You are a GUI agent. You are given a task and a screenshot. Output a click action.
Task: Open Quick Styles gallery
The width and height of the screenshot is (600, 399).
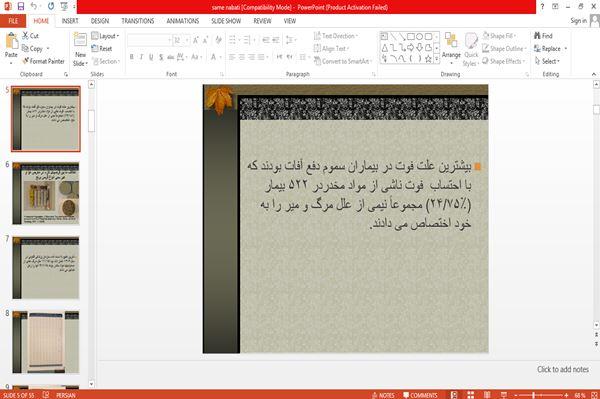(471, 49)
